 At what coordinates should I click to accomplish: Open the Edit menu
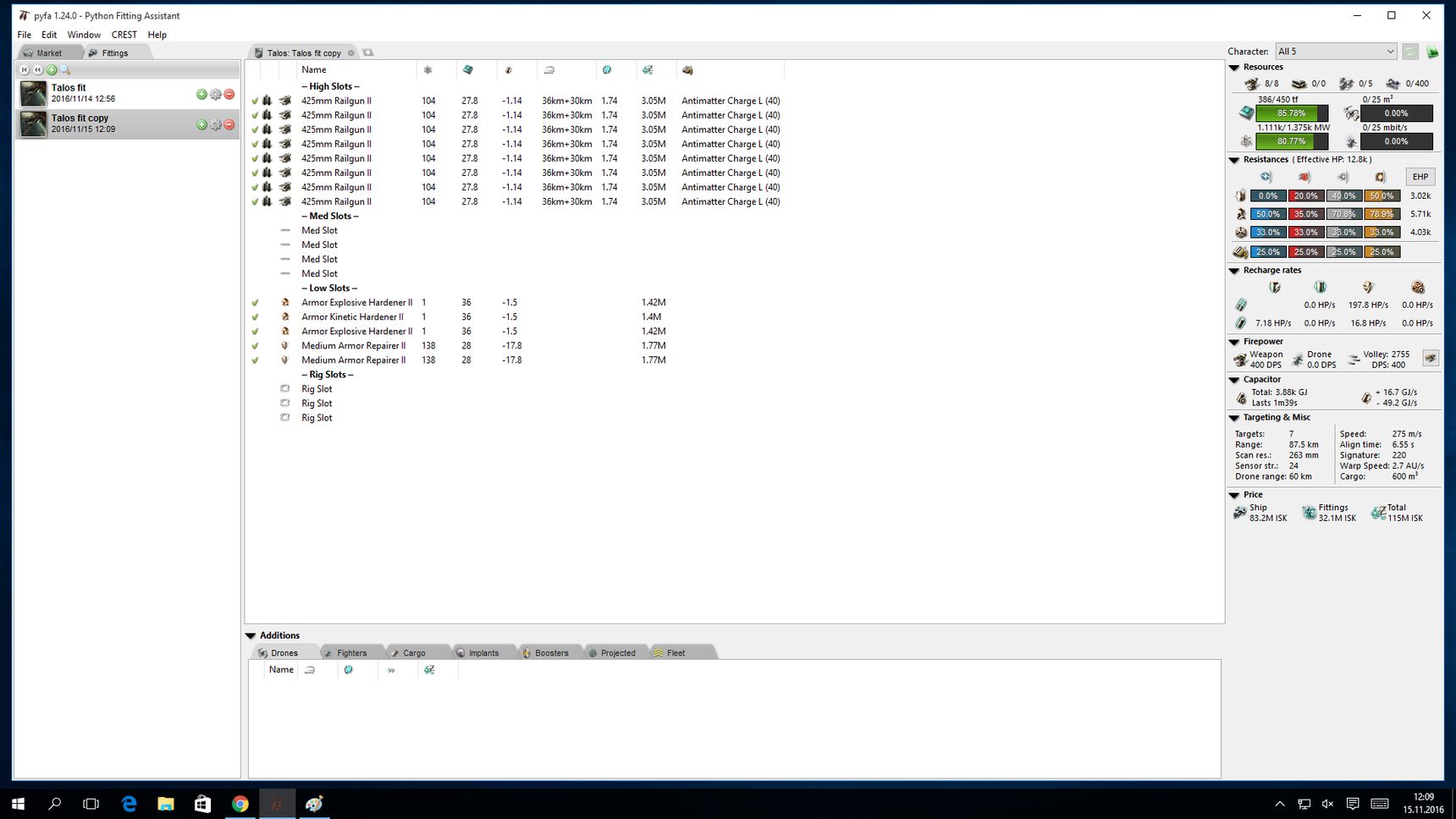coord(49,35)
